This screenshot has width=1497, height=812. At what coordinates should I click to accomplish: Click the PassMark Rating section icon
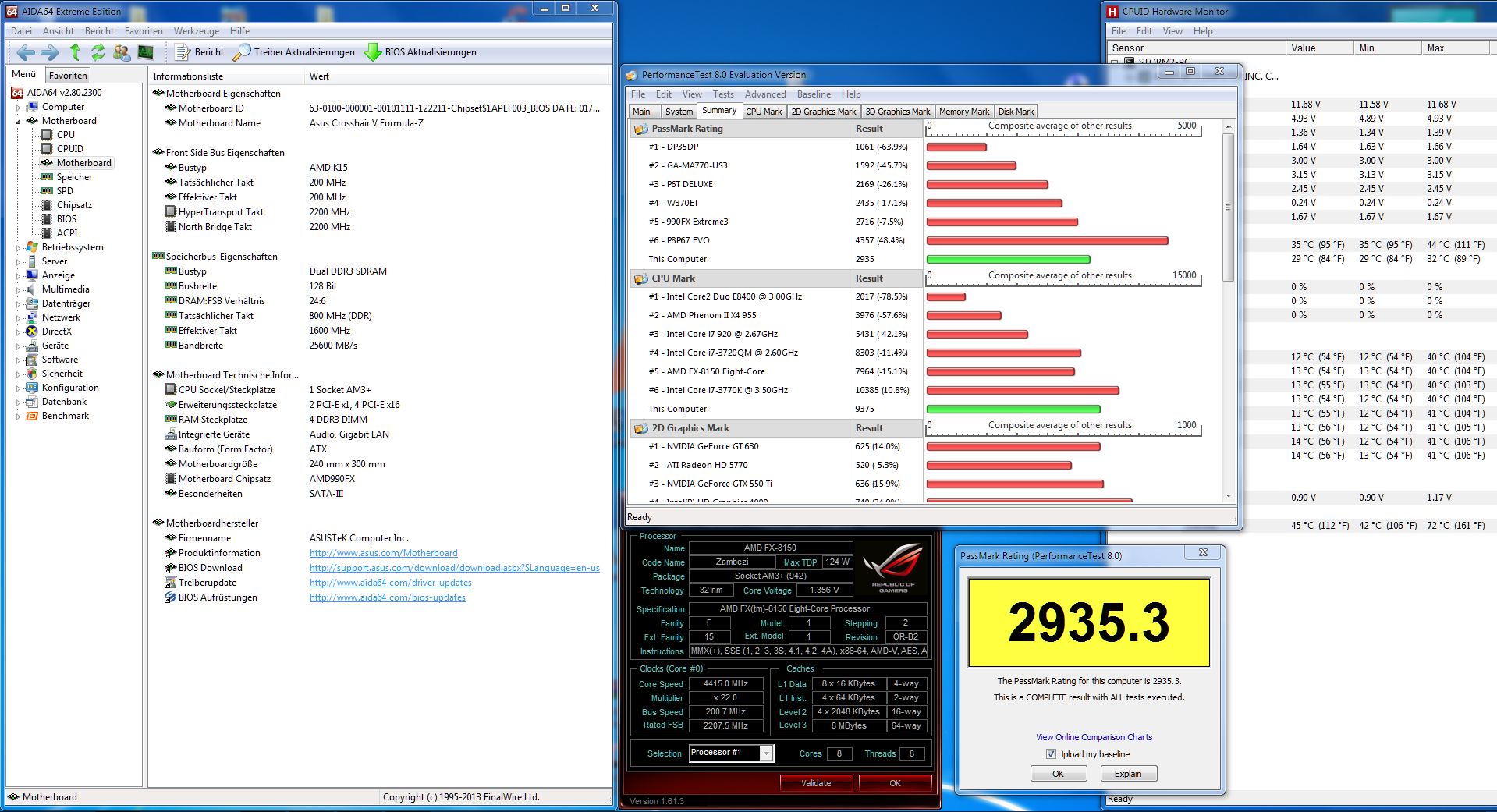point(640,129)
